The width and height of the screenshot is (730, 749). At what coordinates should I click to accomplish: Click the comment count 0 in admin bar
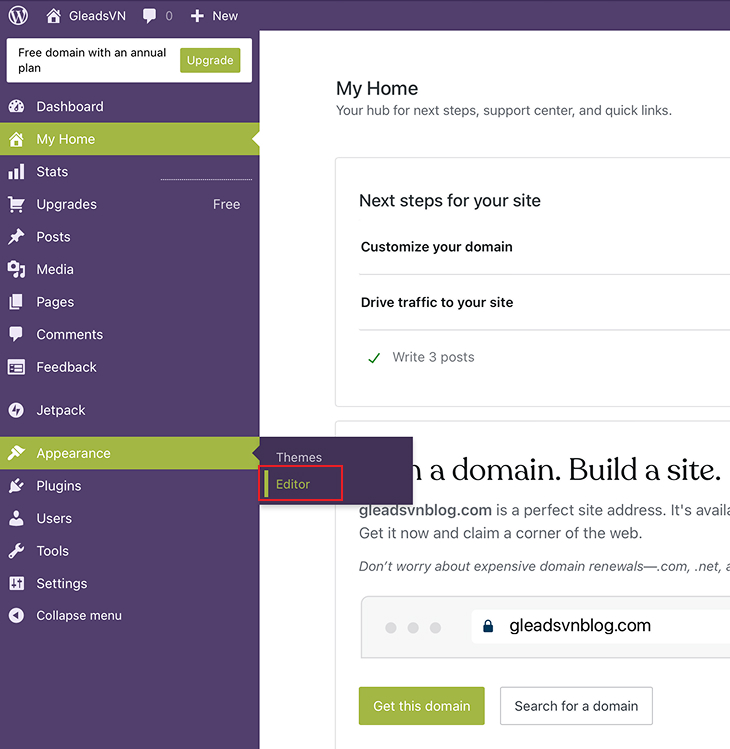point(169,16)
